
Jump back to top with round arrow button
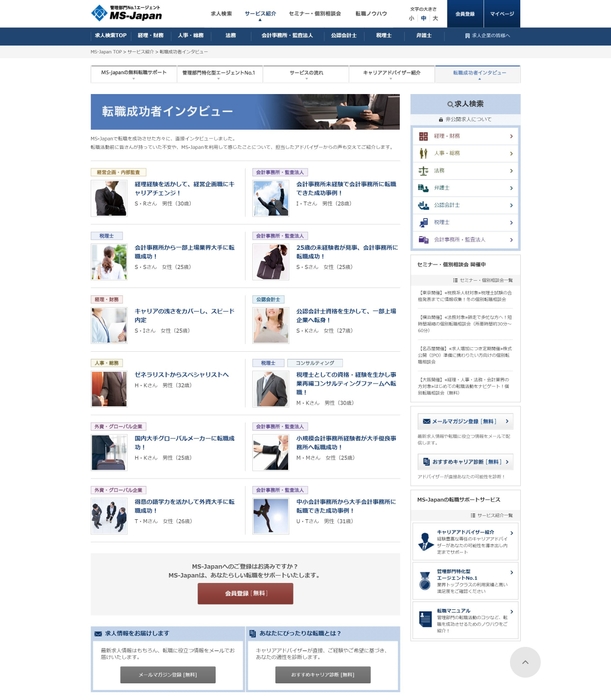[x=525, y=662]
